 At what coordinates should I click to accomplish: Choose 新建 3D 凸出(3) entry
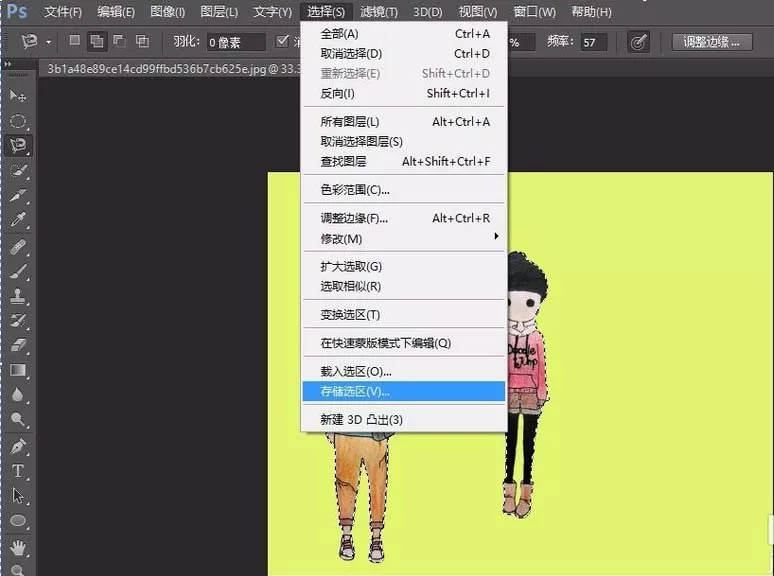coord(404,420)
